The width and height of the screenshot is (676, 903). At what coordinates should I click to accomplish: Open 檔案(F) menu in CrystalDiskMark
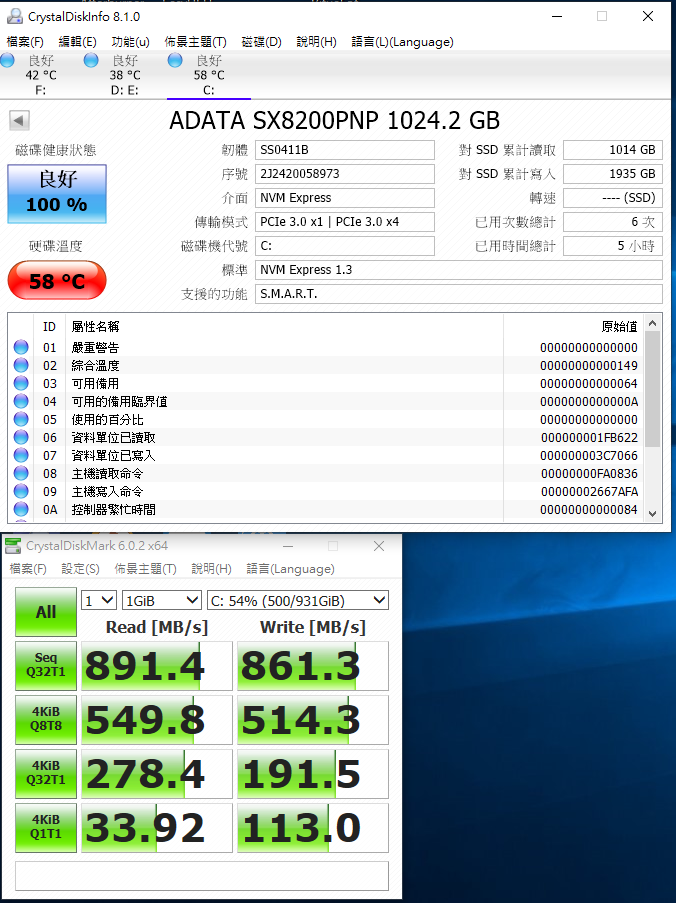pos(28,569)
